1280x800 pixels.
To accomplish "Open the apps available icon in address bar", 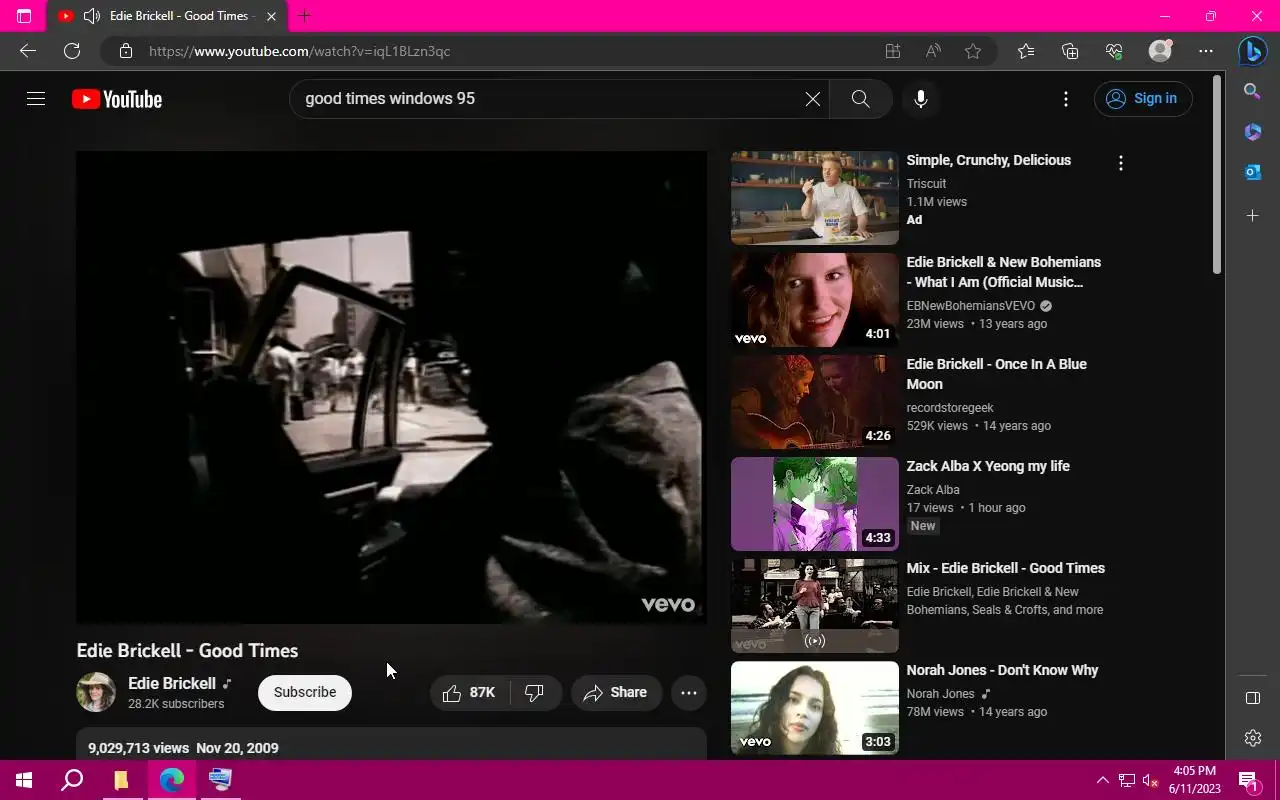I will (x=893, y=51).
